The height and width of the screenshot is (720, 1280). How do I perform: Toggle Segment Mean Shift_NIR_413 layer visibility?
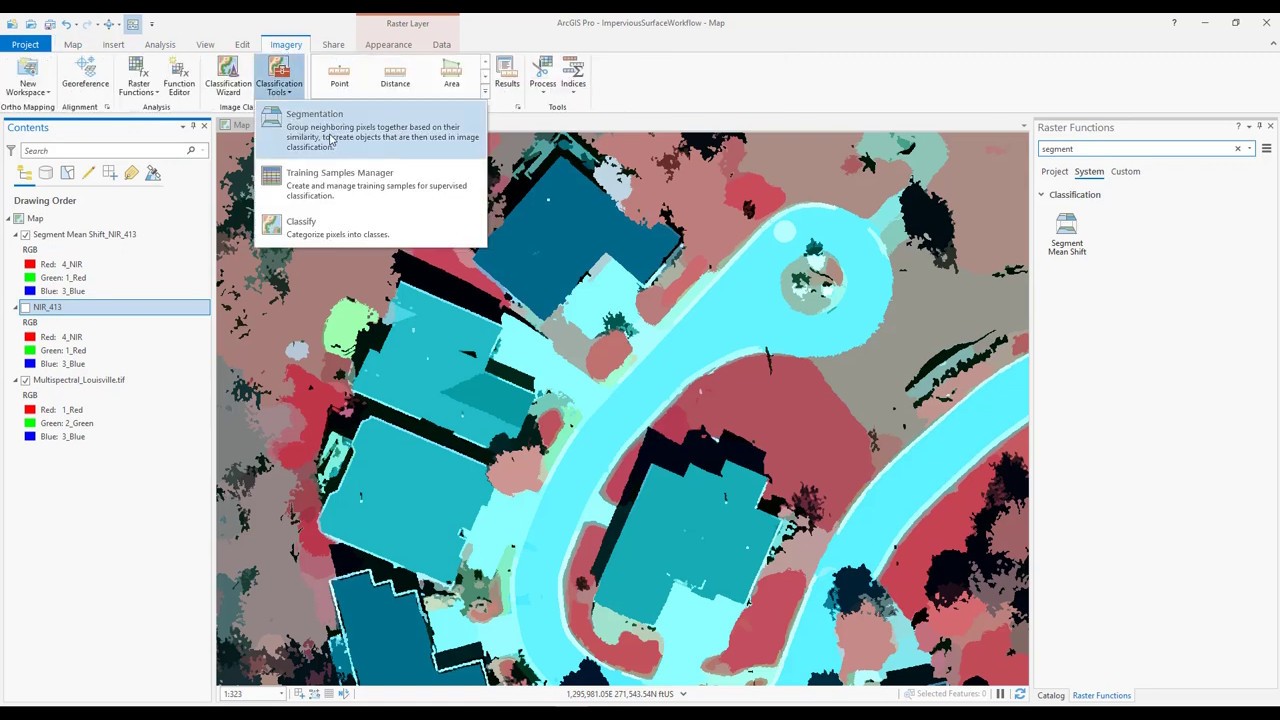pyautogui.click(x=26, y=234)
